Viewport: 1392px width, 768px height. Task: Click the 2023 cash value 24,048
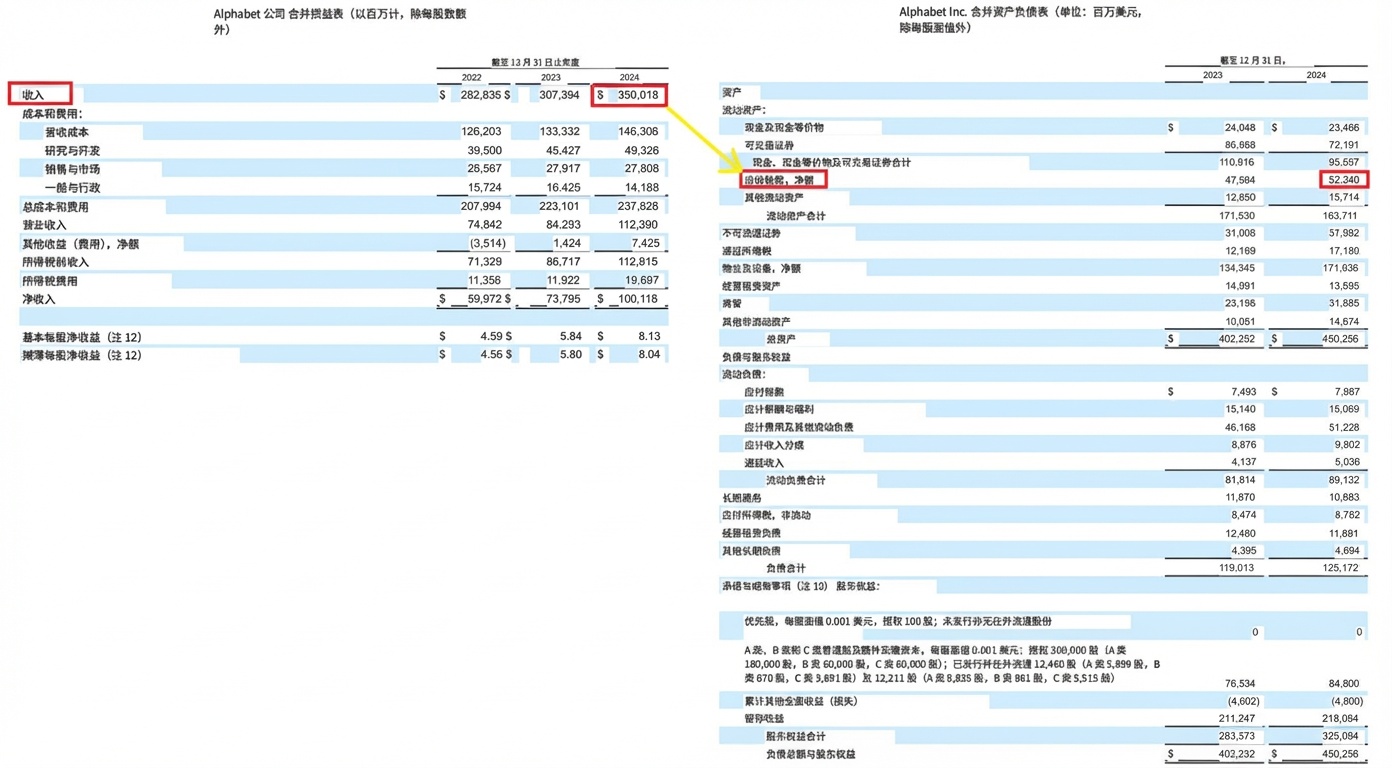point(1232,128)
